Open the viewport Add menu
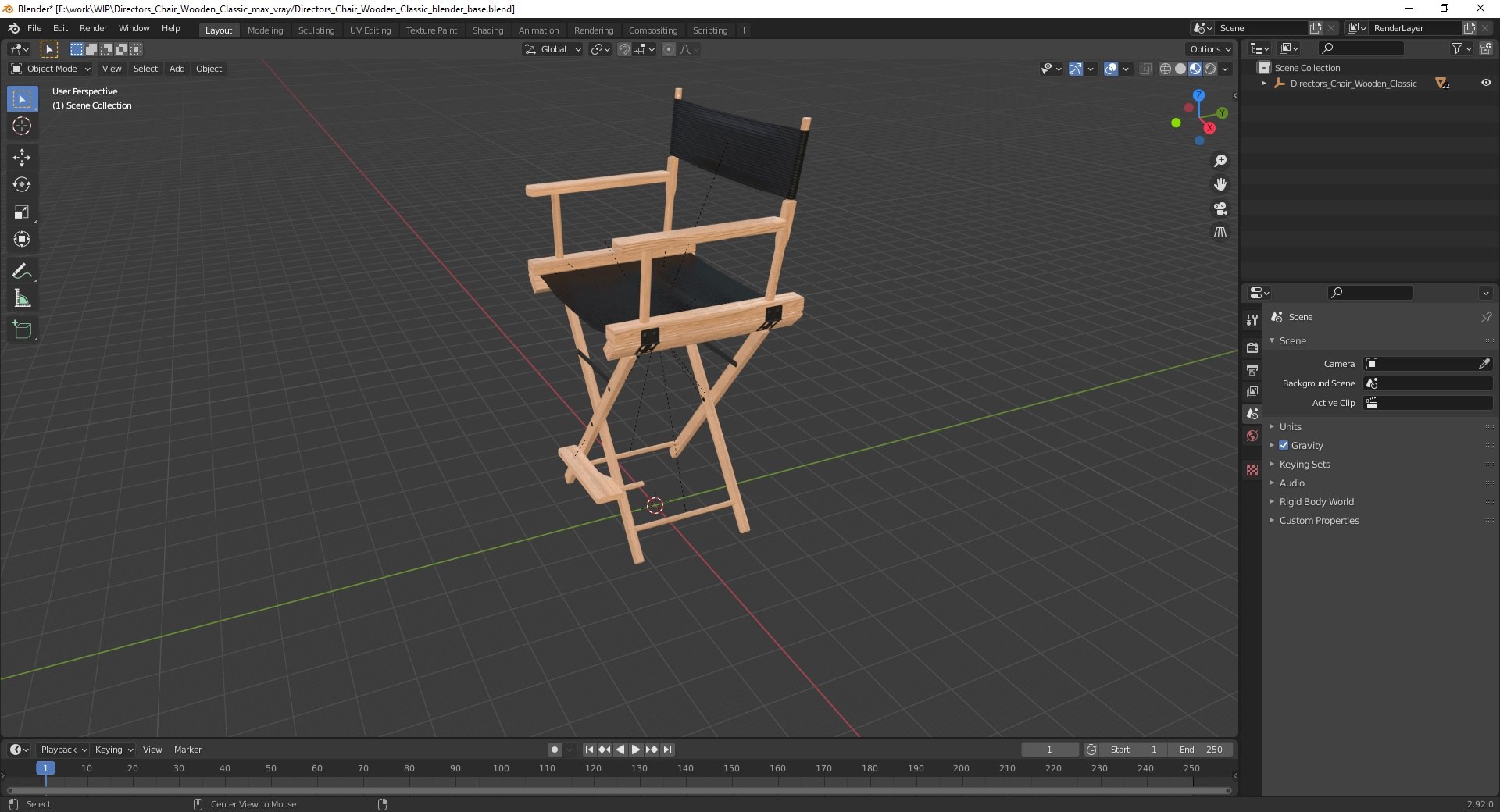 coord(177,69)
